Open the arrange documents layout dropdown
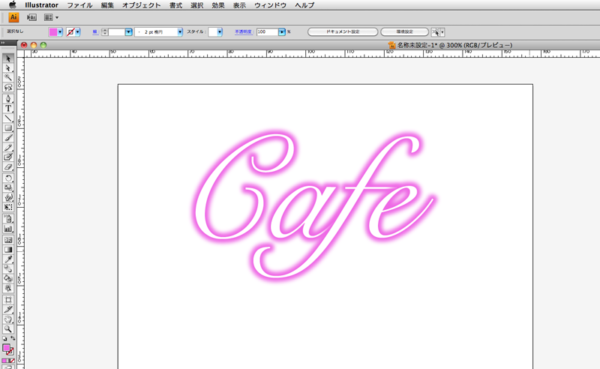Screen dimensions: 600x369 [51, 17]
